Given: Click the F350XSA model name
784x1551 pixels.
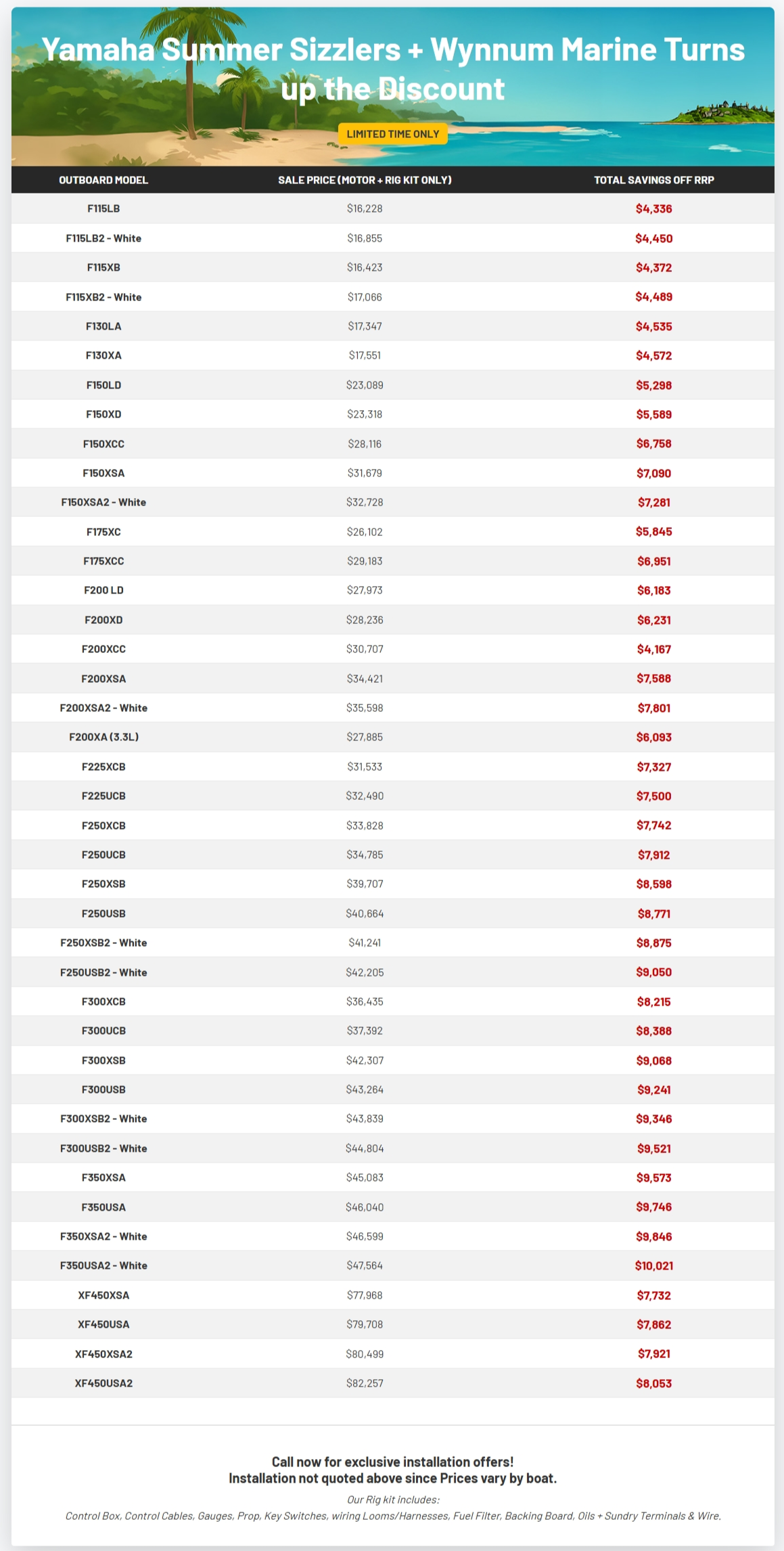Looking at the screenshot, I should click(103, 1177).
